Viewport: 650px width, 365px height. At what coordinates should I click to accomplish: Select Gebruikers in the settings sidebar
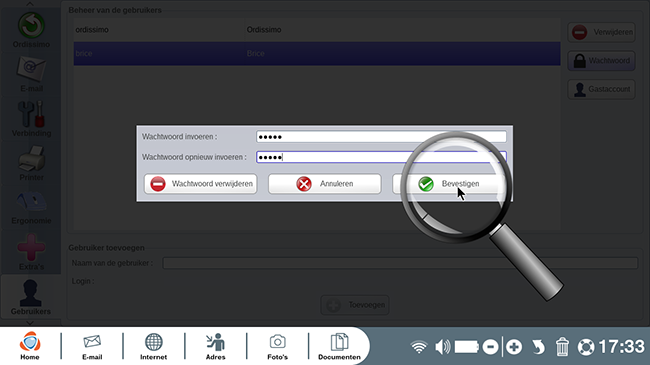31,297
